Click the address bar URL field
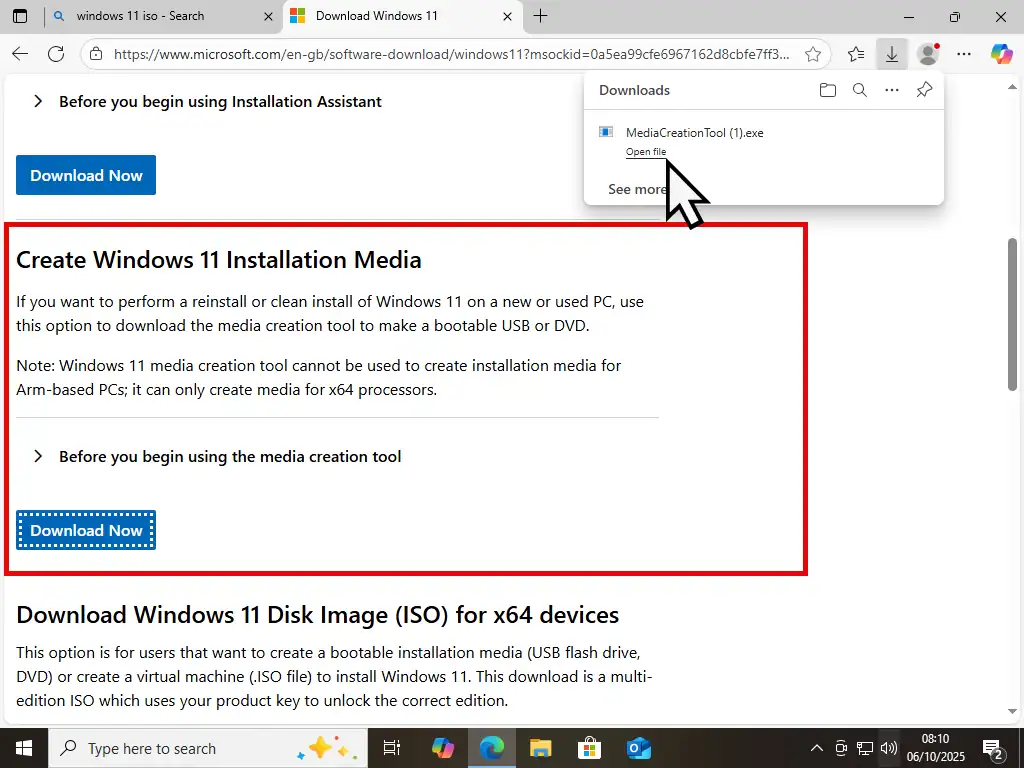The image size is (1024, 768). point(450,54)
